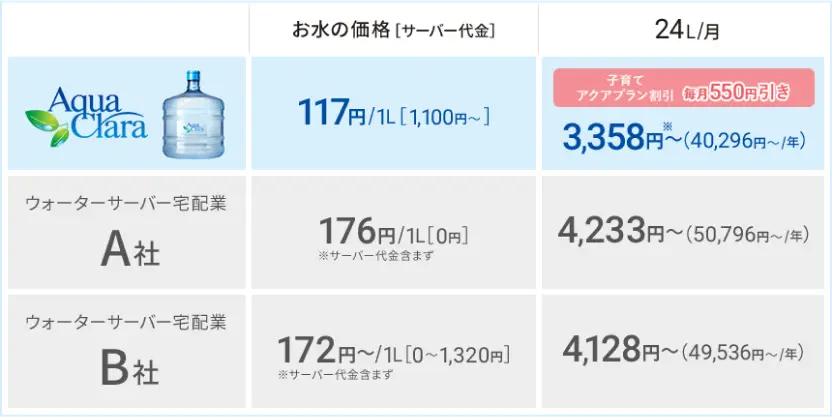This screenshot has height=417, width=832.
Task: Select the 子育てアクアプラン割引 pink banner
Action: click(683, 88)
